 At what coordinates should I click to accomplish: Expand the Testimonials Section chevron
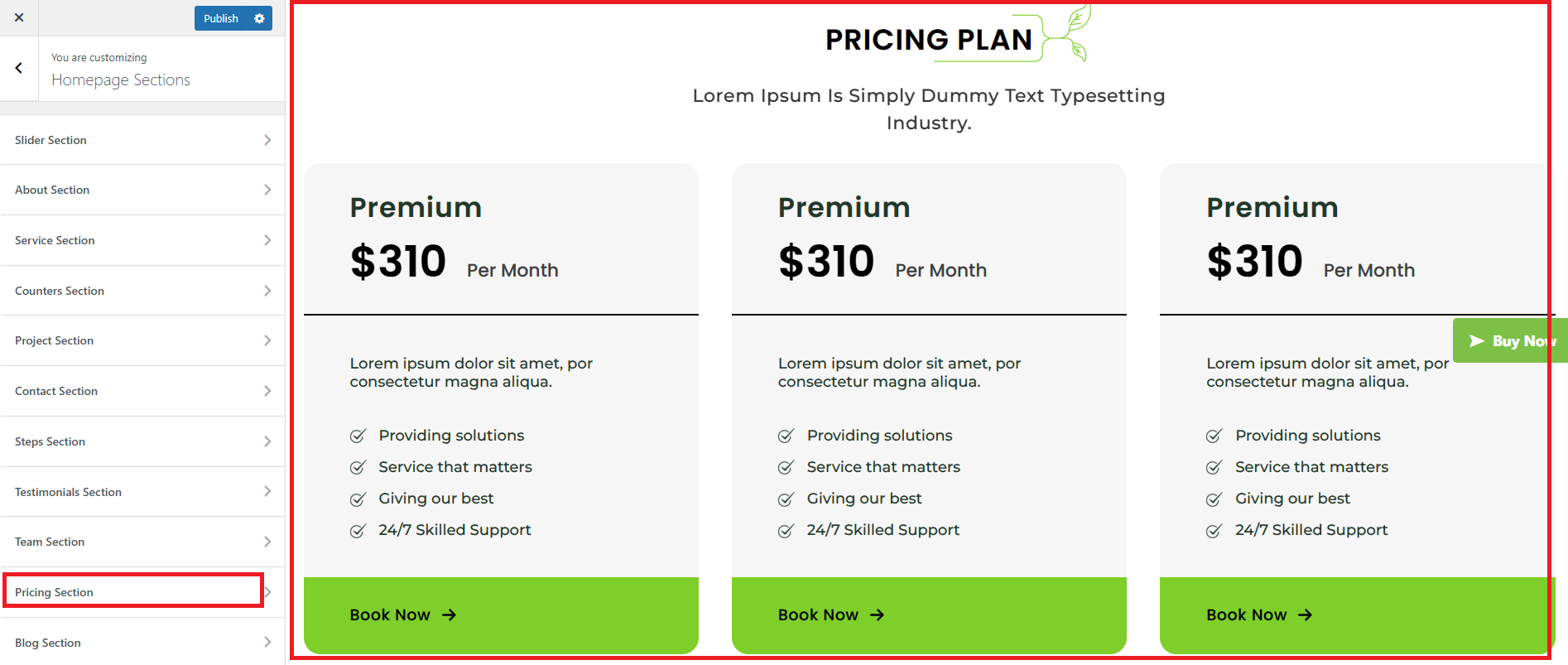pyautogui.click(x=267, y=492)
